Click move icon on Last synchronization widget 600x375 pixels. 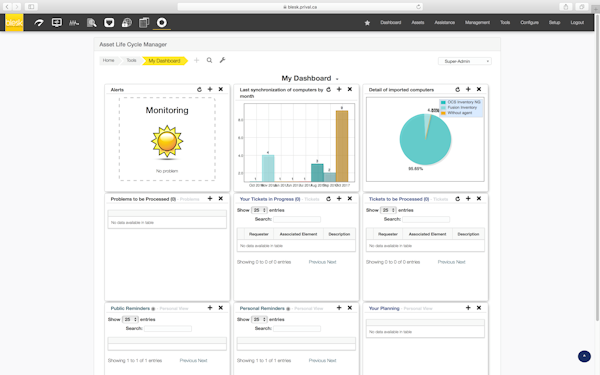point(339,89)
